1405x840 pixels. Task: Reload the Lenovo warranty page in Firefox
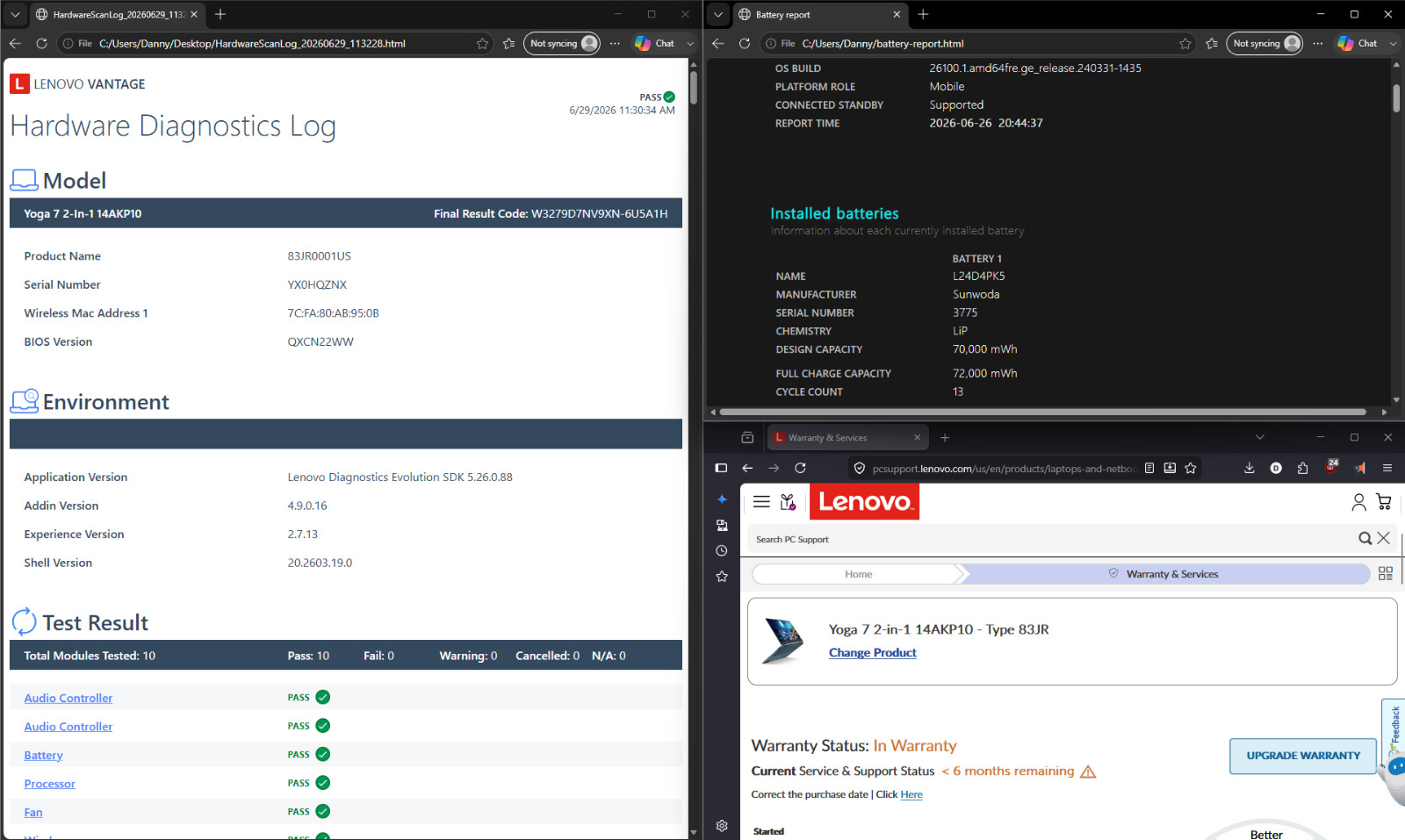pos(800,468)
